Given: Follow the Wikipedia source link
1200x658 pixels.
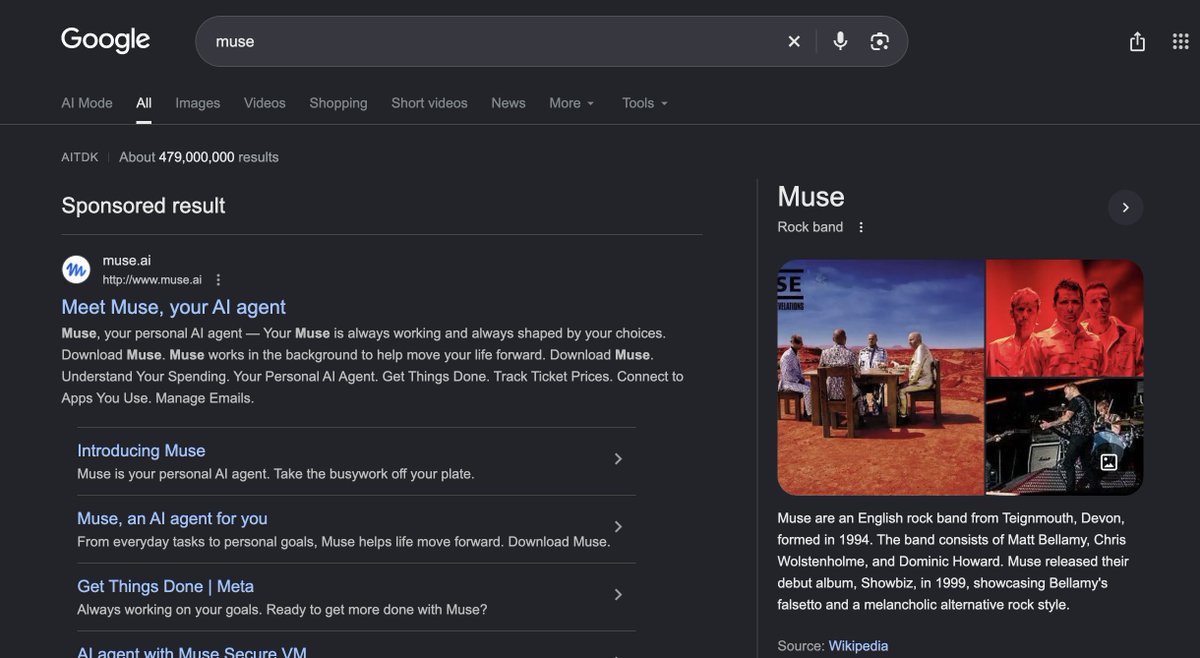Looking at the screenshot, I should click(x=858, y=646).
